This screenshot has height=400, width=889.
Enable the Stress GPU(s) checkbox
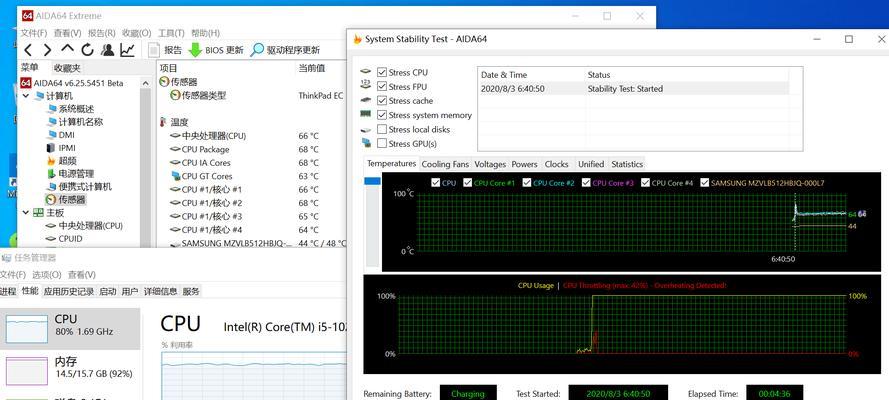(382, 143)
